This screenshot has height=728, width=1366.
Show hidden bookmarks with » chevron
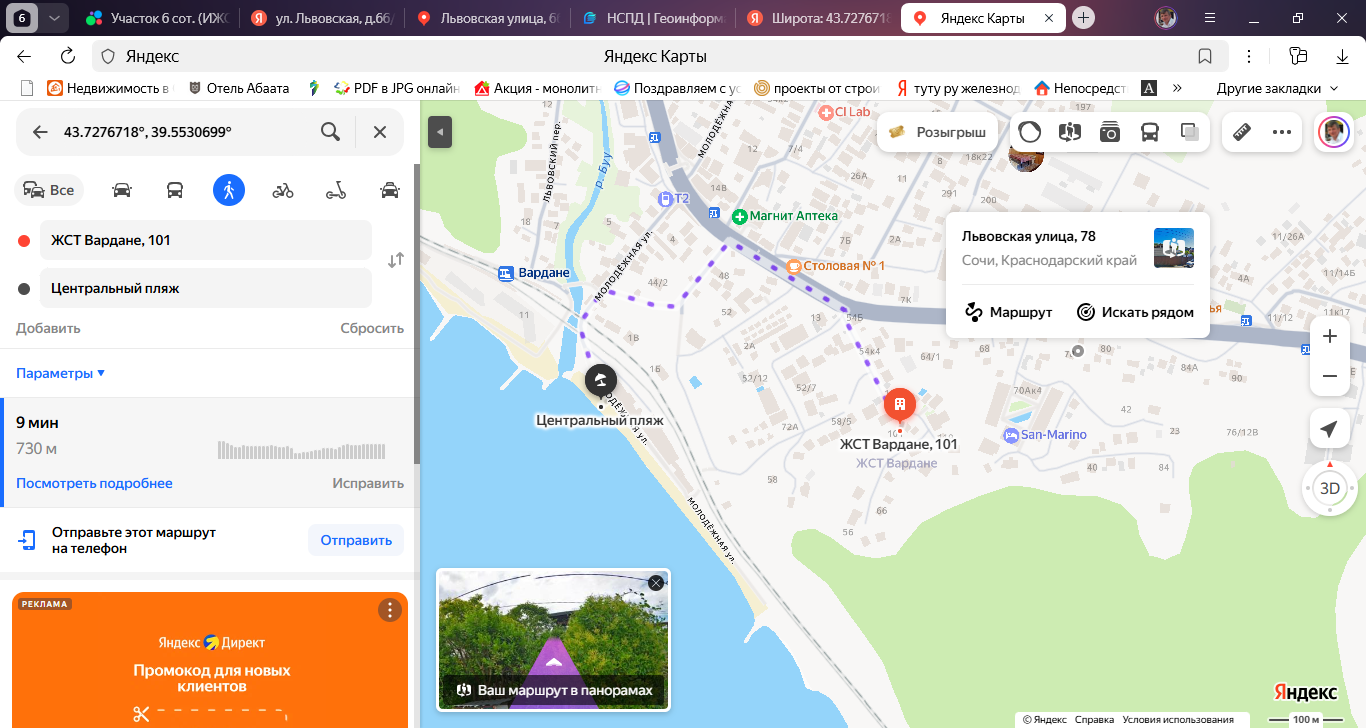point(1177,88)
